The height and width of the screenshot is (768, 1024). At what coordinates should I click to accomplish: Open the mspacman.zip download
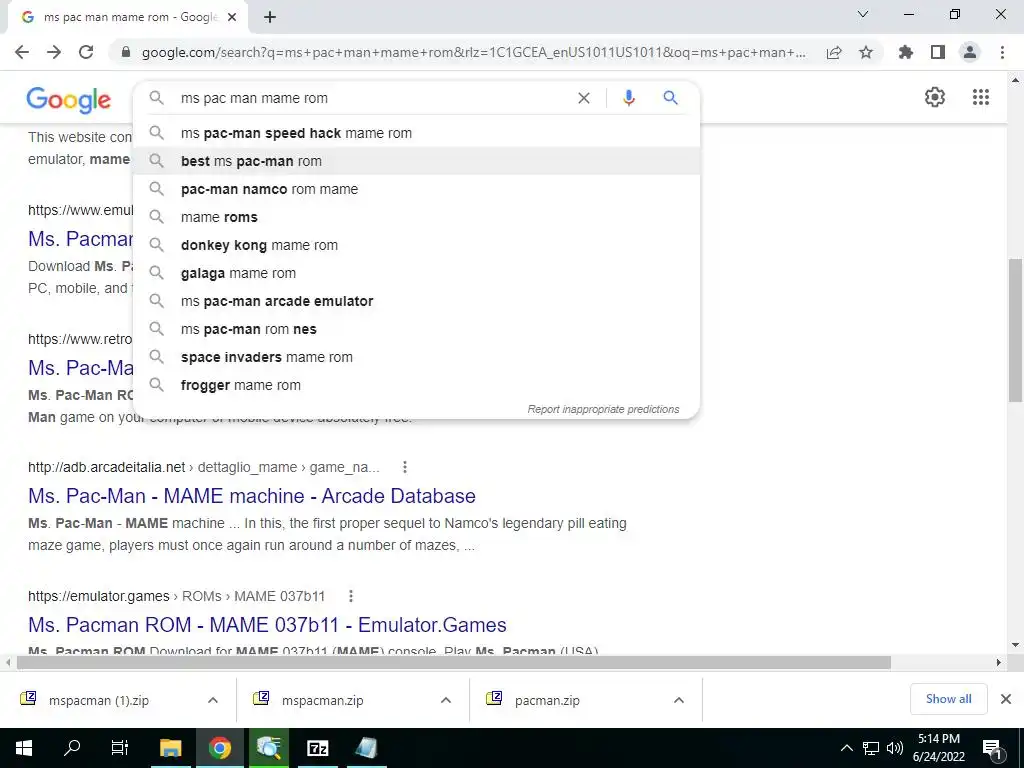[323, 700]
